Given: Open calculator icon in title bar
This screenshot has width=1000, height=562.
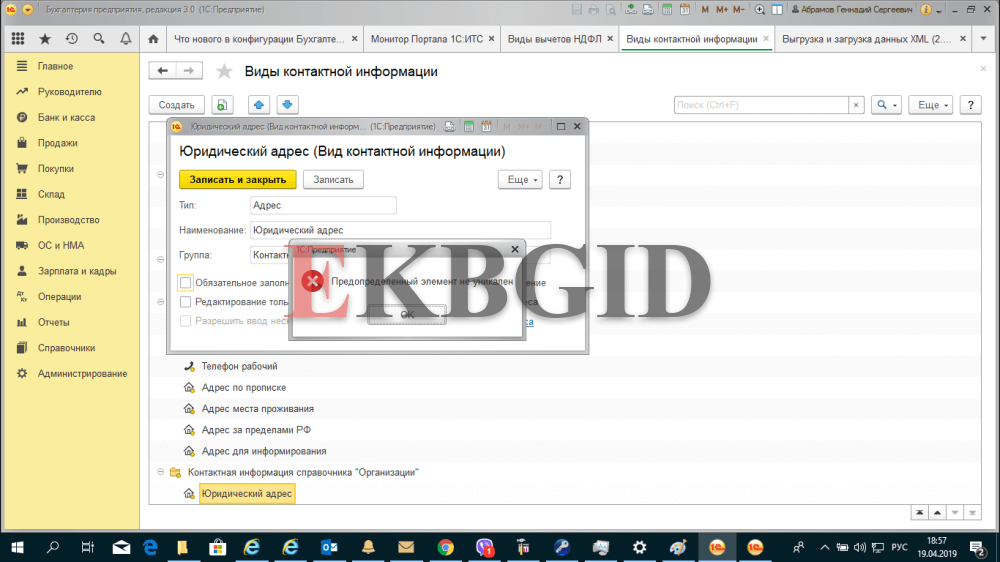Looking at the screenshot, I should pos(666,10).
